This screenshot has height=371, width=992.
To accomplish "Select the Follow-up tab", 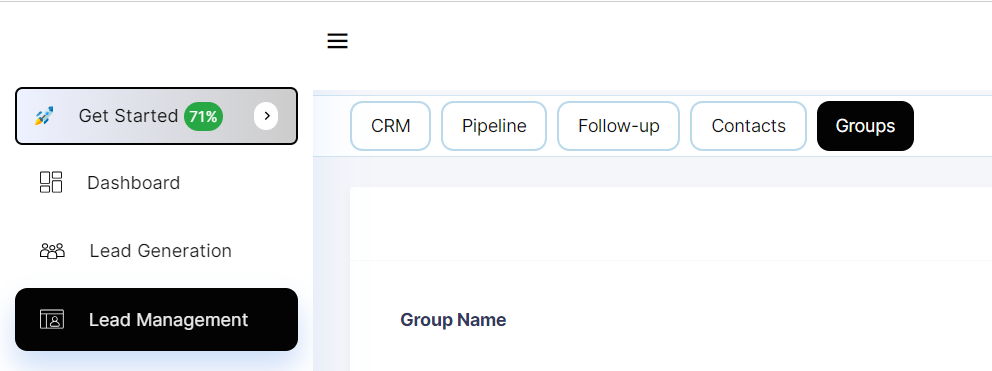I will tap(618, 126).
